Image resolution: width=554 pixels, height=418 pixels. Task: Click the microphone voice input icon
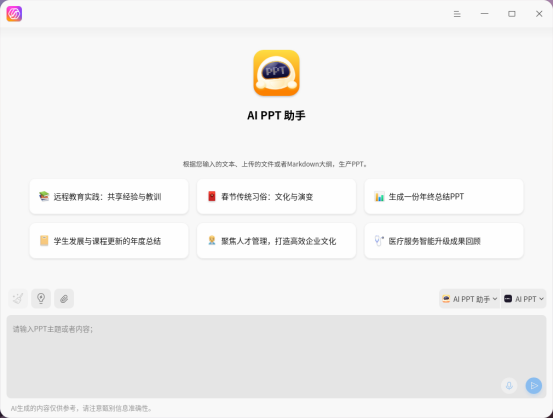click(509, 385)
